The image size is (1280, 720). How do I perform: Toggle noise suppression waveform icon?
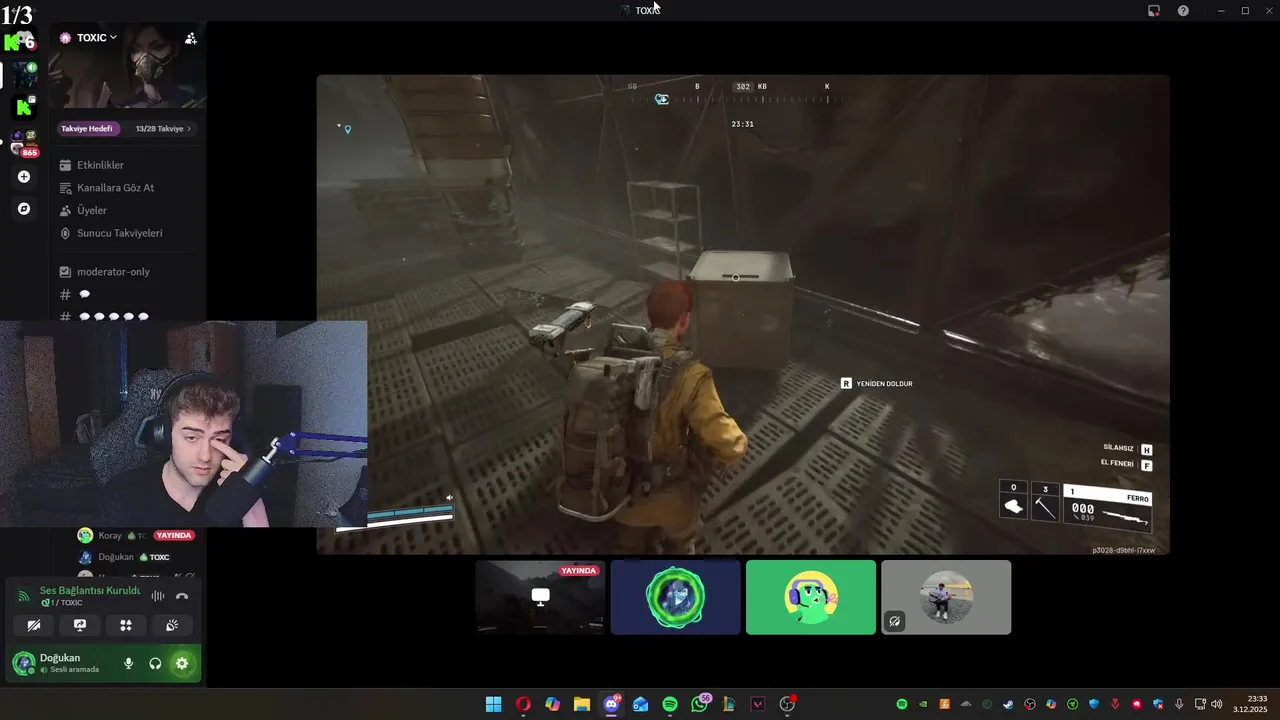[x=157, y=596]
